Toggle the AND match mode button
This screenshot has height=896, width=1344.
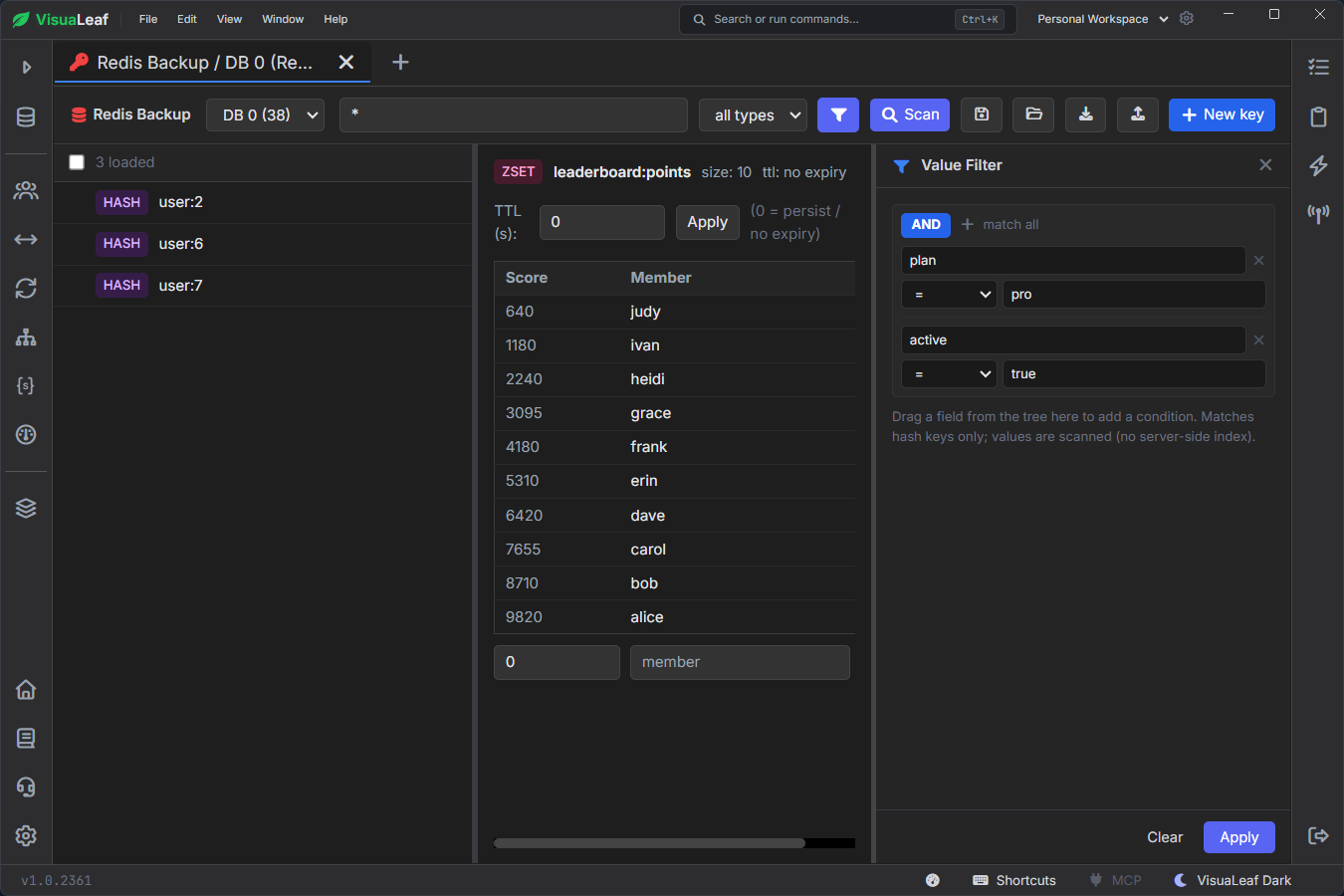click(926, 224)
